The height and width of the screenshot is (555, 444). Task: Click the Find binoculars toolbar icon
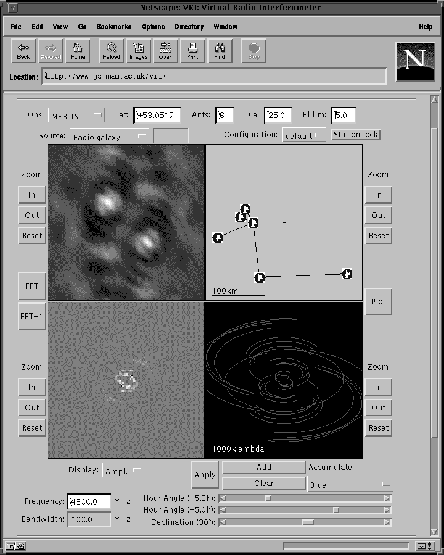pos(220,51)
